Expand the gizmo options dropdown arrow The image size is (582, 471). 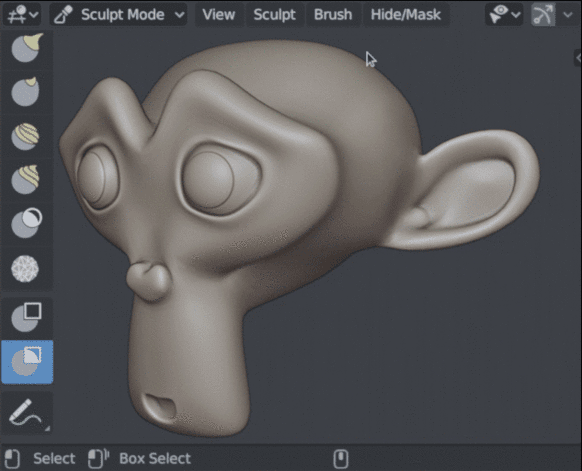[568, 14]
